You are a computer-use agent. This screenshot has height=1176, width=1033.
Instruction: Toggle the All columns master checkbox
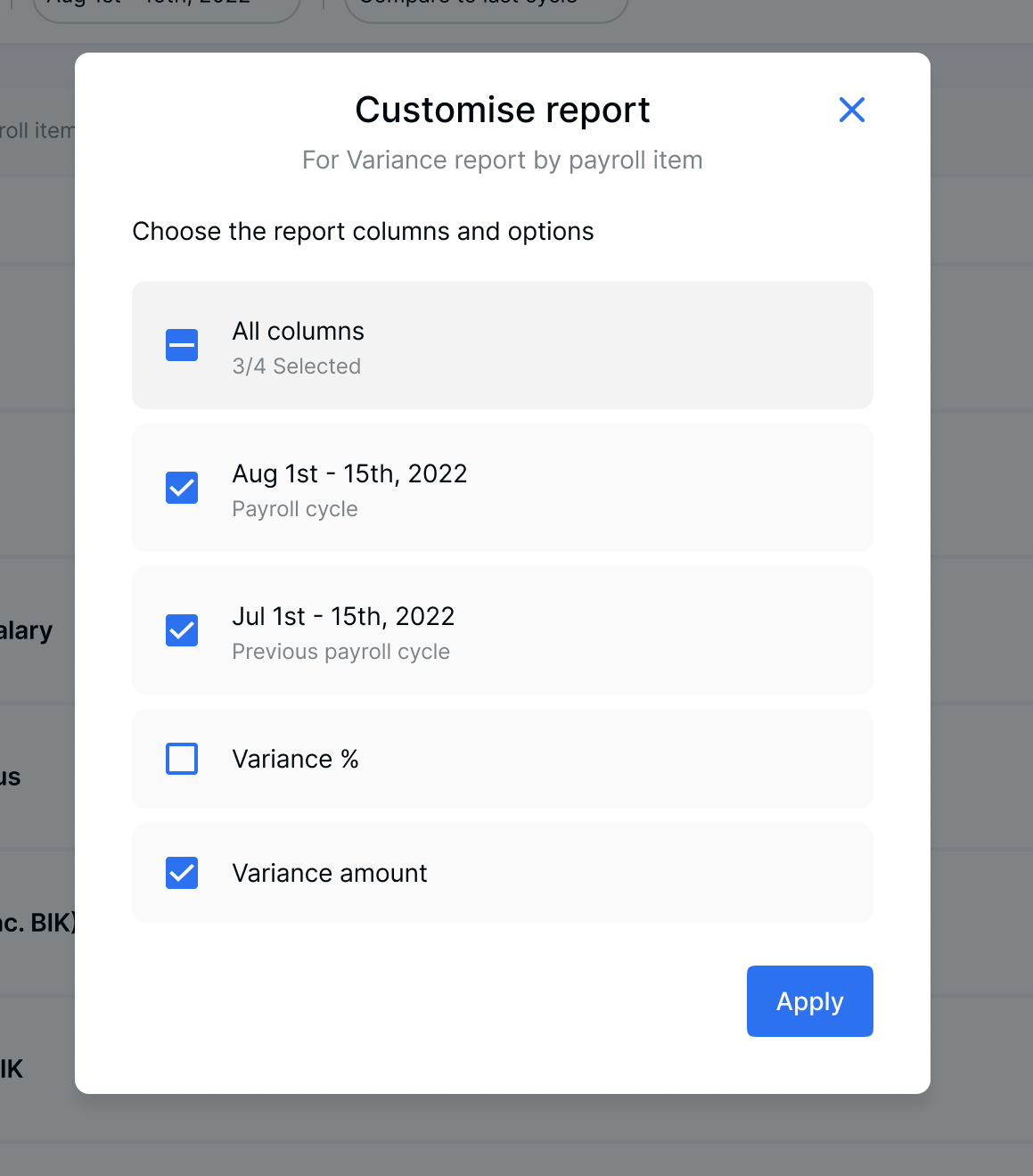(x=181, y=345)
